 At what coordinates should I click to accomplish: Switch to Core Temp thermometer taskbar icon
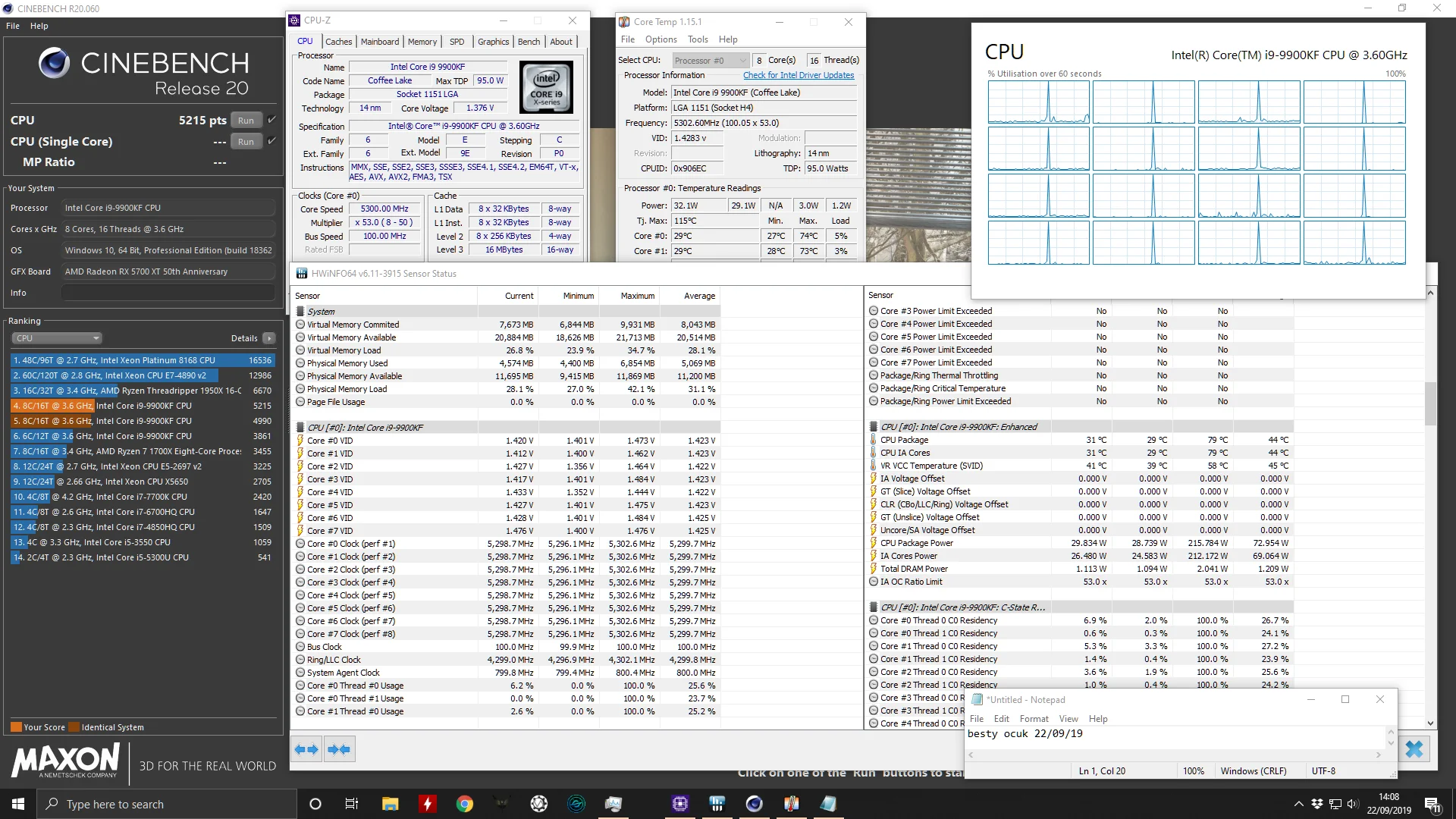[791, 804]
